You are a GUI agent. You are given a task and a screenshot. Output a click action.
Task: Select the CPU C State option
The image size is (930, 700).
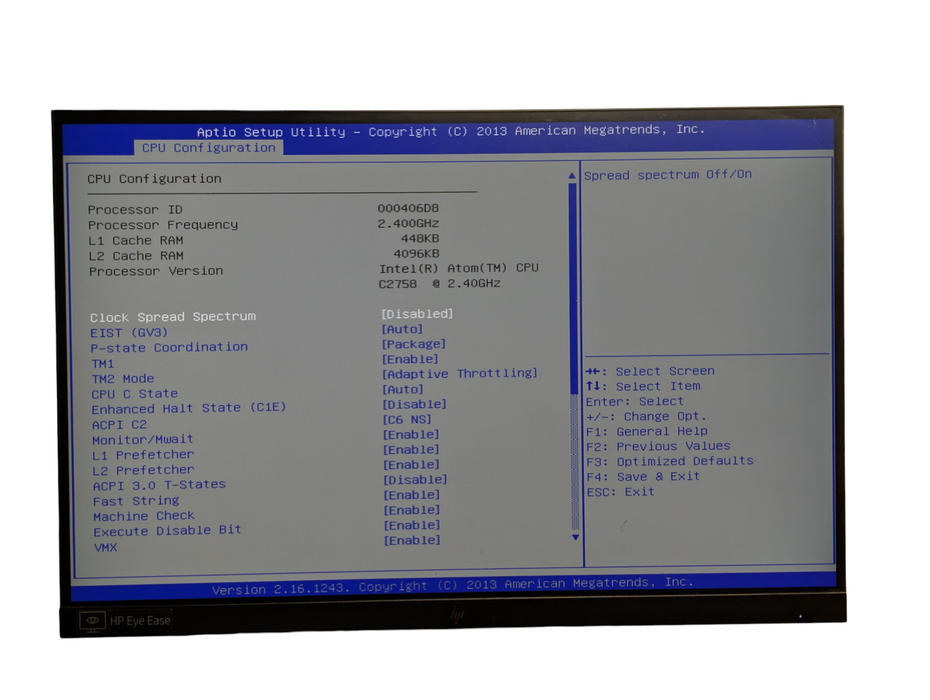(135, 394)
